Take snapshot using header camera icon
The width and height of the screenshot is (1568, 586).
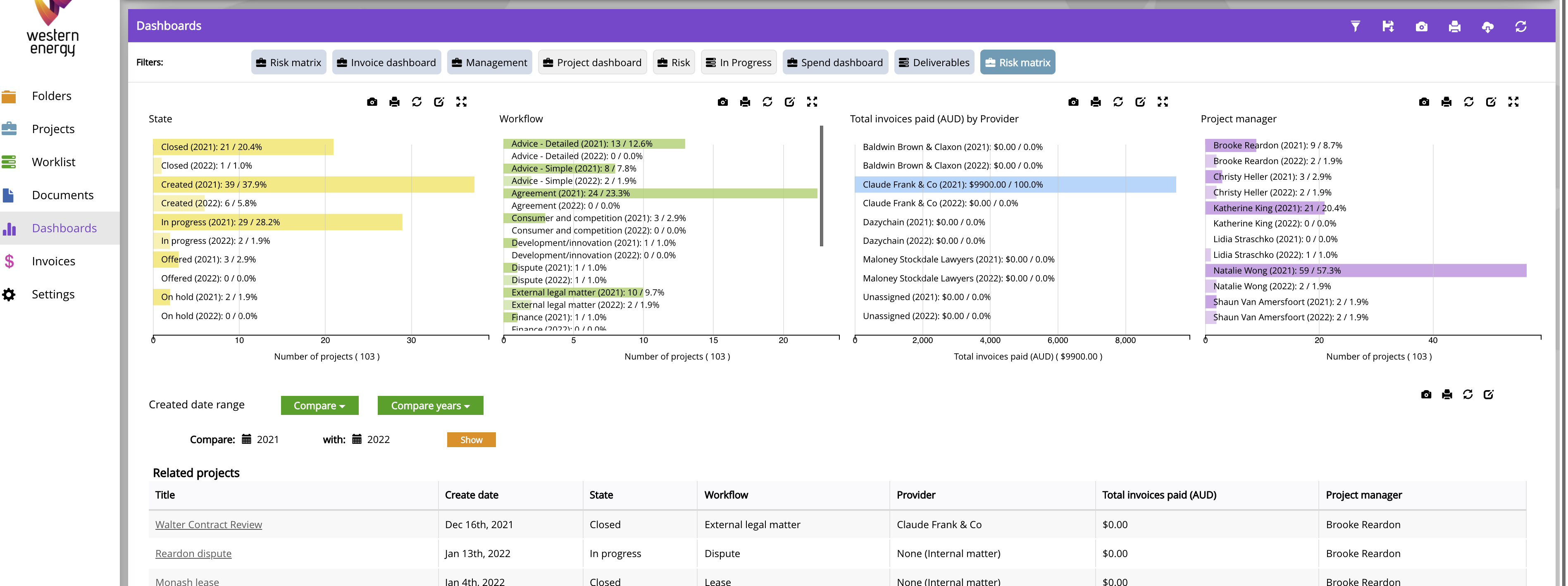click(1421, 26)
